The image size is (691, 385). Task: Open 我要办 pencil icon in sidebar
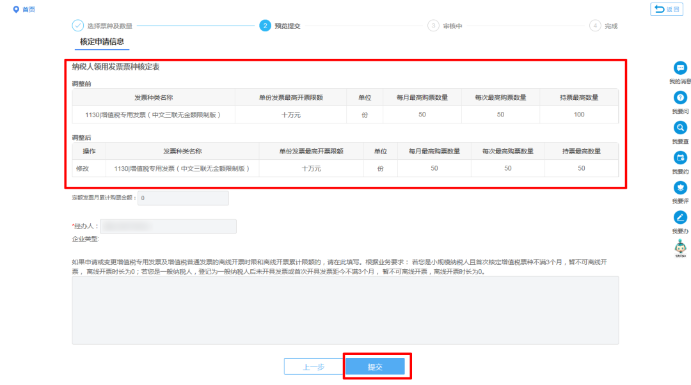pyautogui.click(x=680, y=217)
